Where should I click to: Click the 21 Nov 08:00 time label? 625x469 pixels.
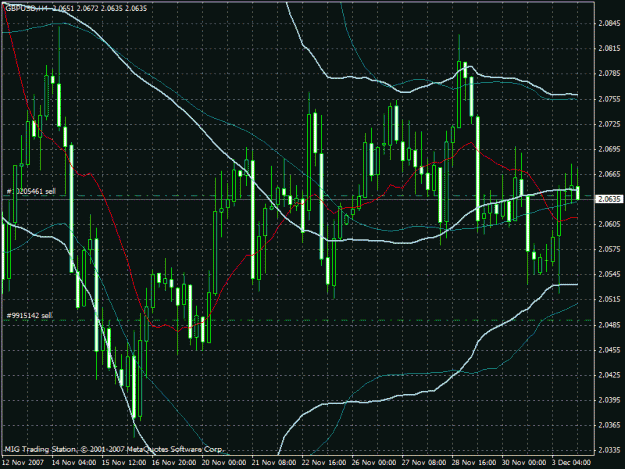[x=274, y=463]
